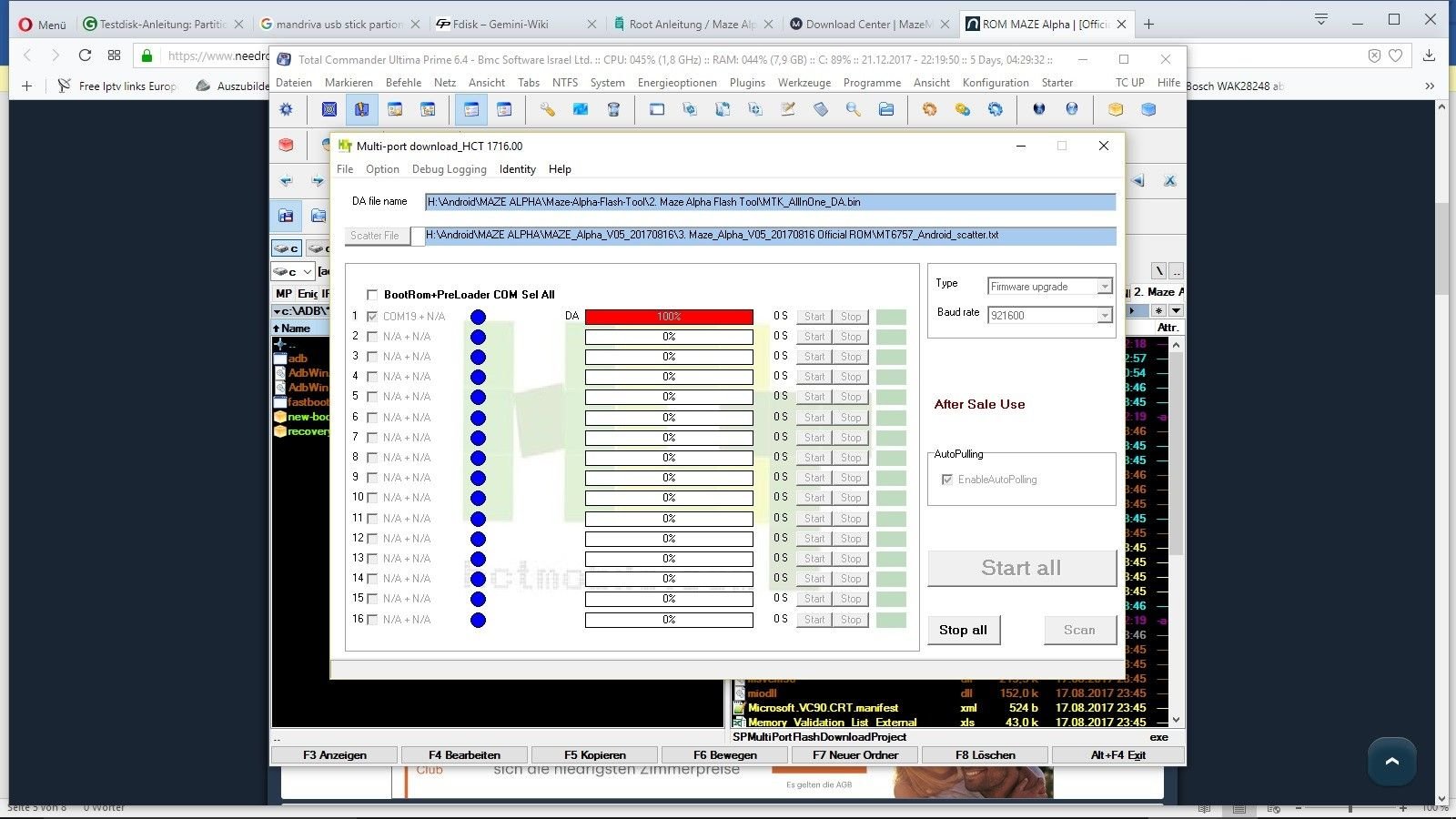Open the Type dropdown showing Firmware upgrade
Screen dimensions: 1456x819
(x=1050, y=287)
